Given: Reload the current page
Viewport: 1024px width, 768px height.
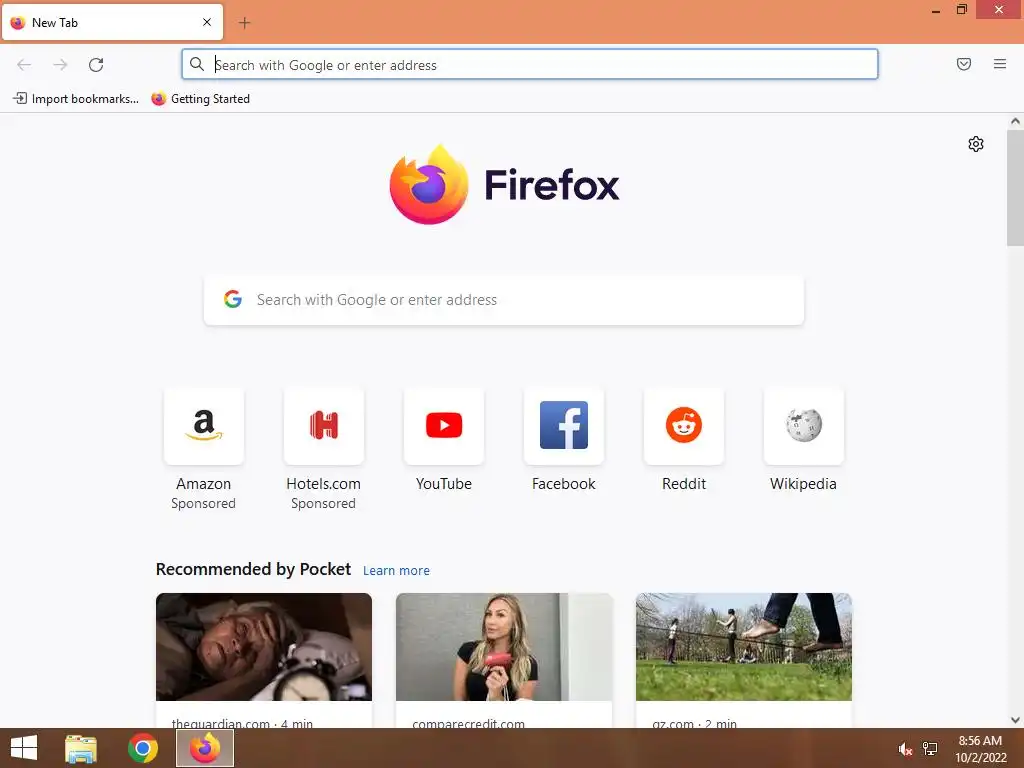Looking at the screenshot, I should coord(96,65).
